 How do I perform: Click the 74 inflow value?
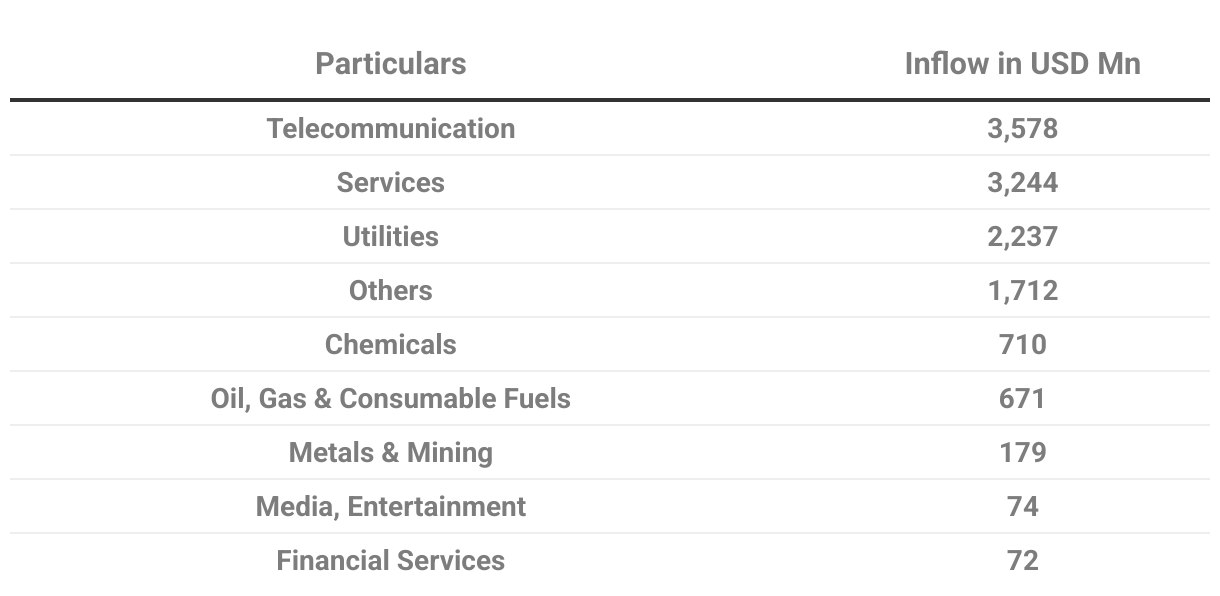(1022, 506)
